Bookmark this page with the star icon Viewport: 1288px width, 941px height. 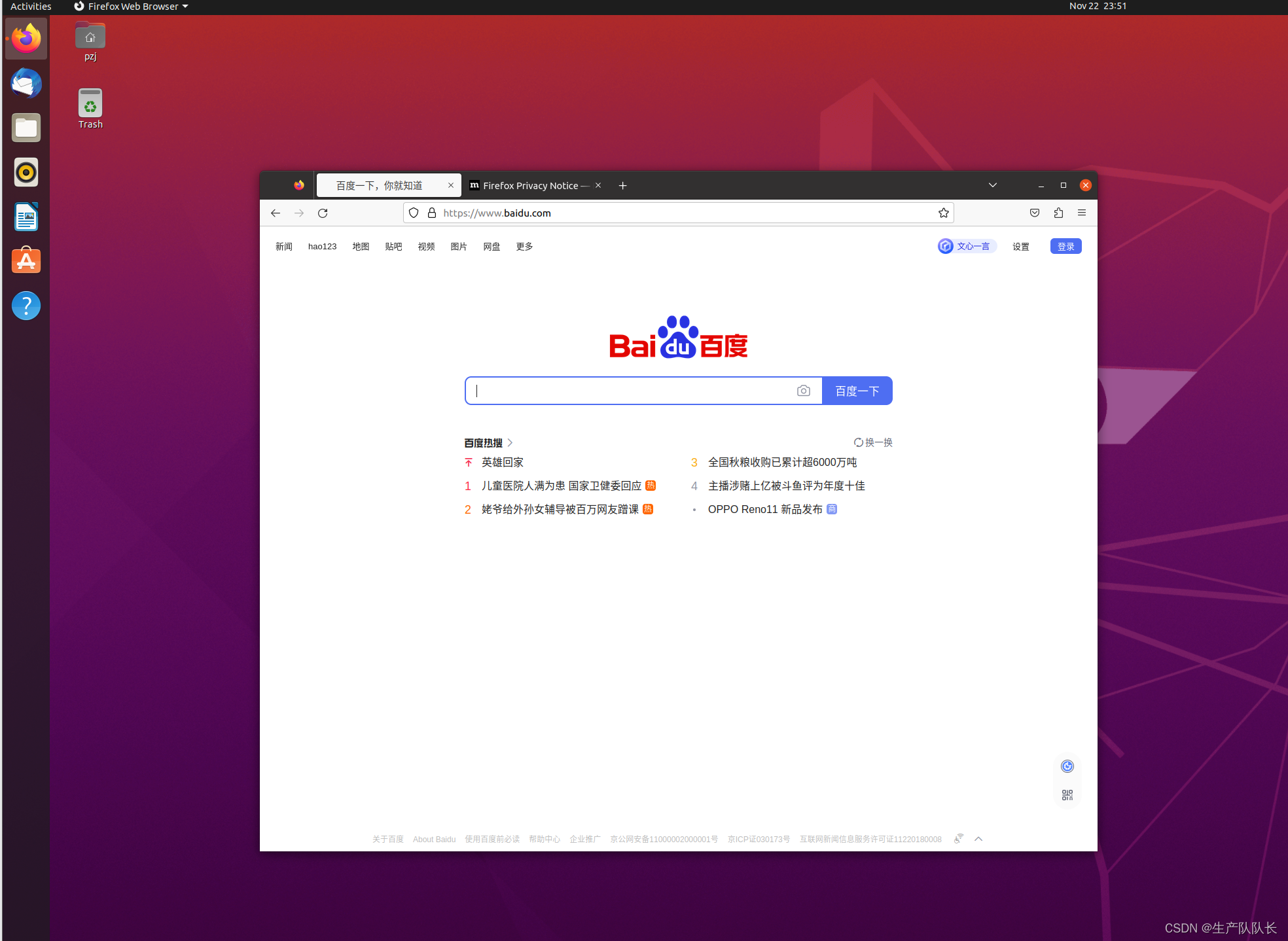click(943, 213)
